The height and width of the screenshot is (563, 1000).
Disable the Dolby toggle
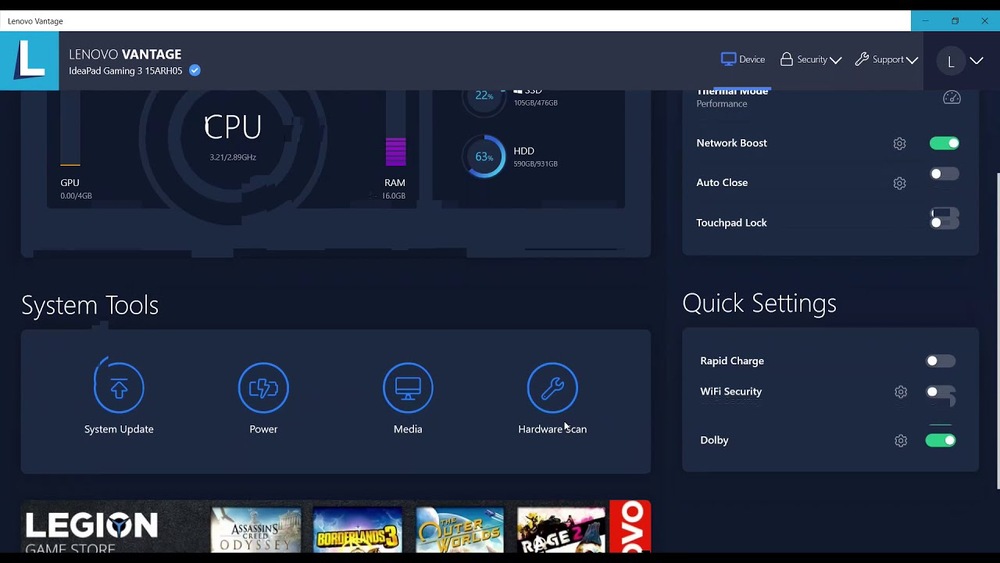pyautogui.click(x=941, y=440)
